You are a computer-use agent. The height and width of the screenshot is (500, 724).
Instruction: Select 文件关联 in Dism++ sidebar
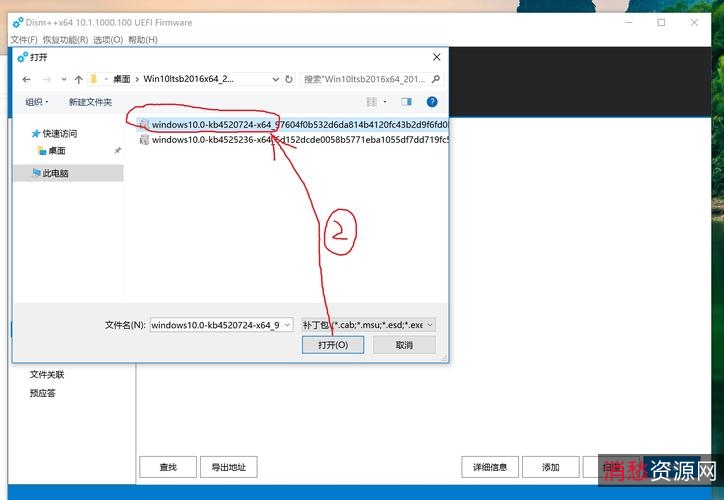(x=47, y=374)
